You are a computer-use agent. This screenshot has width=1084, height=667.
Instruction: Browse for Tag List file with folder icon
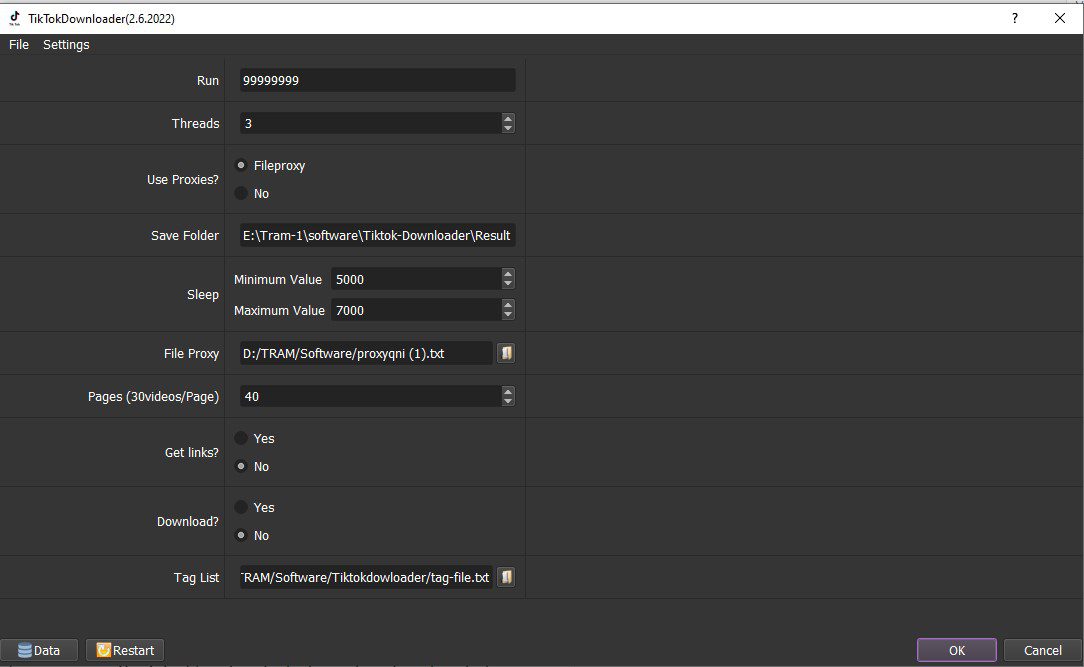tap(506, 577)
